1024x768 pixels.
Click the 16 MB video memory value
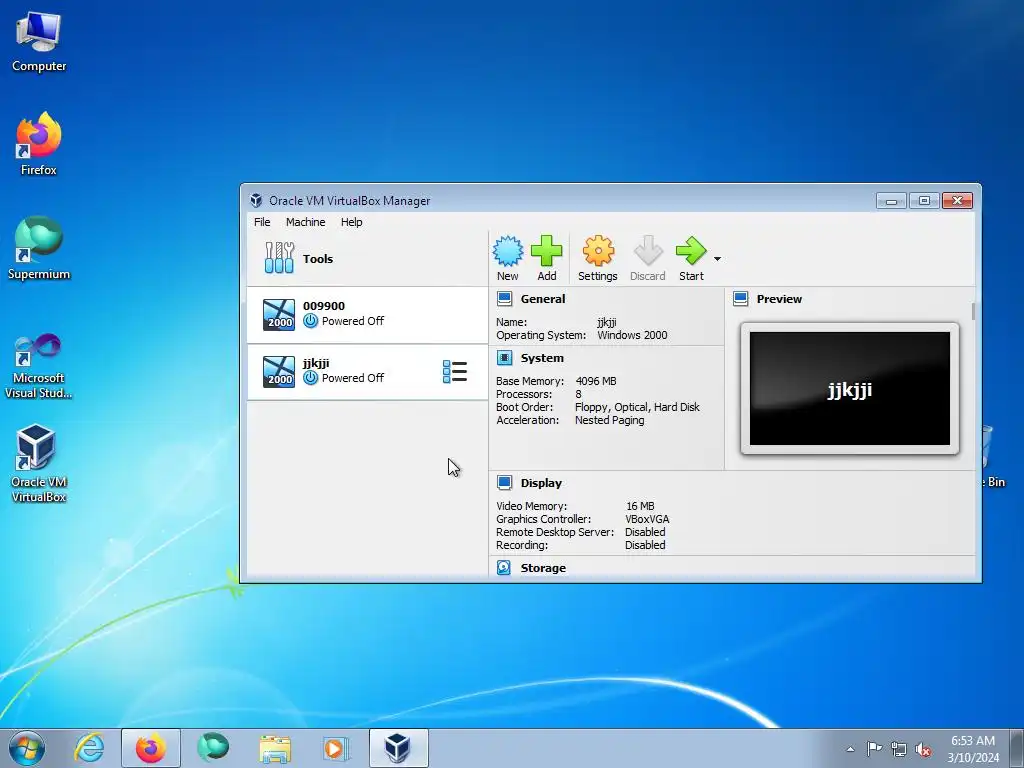pos(640,506)
